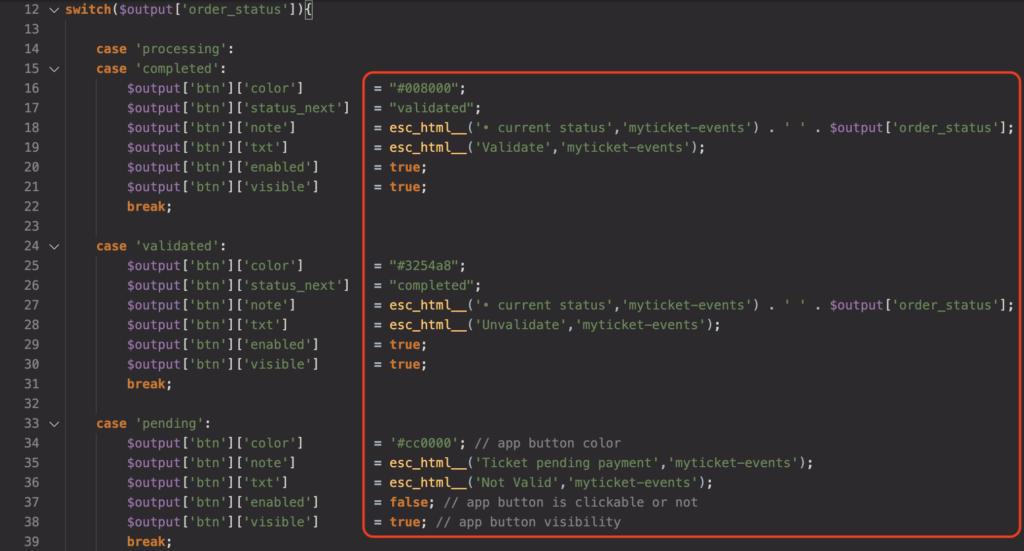Click the true keyword on line 38
The width and height of the screenshot is (1024, 551).
tap(405, 522)
